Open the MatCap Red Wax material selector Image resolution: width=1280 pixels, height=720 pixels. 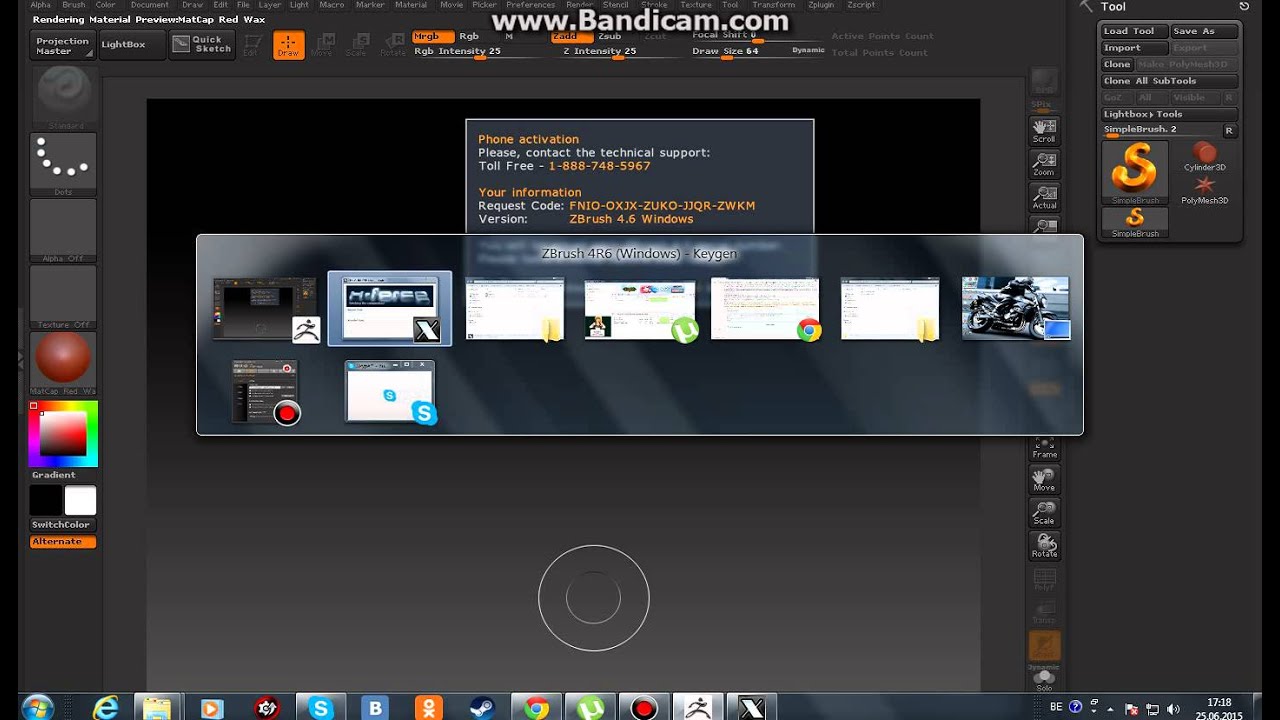coord(64,363)
